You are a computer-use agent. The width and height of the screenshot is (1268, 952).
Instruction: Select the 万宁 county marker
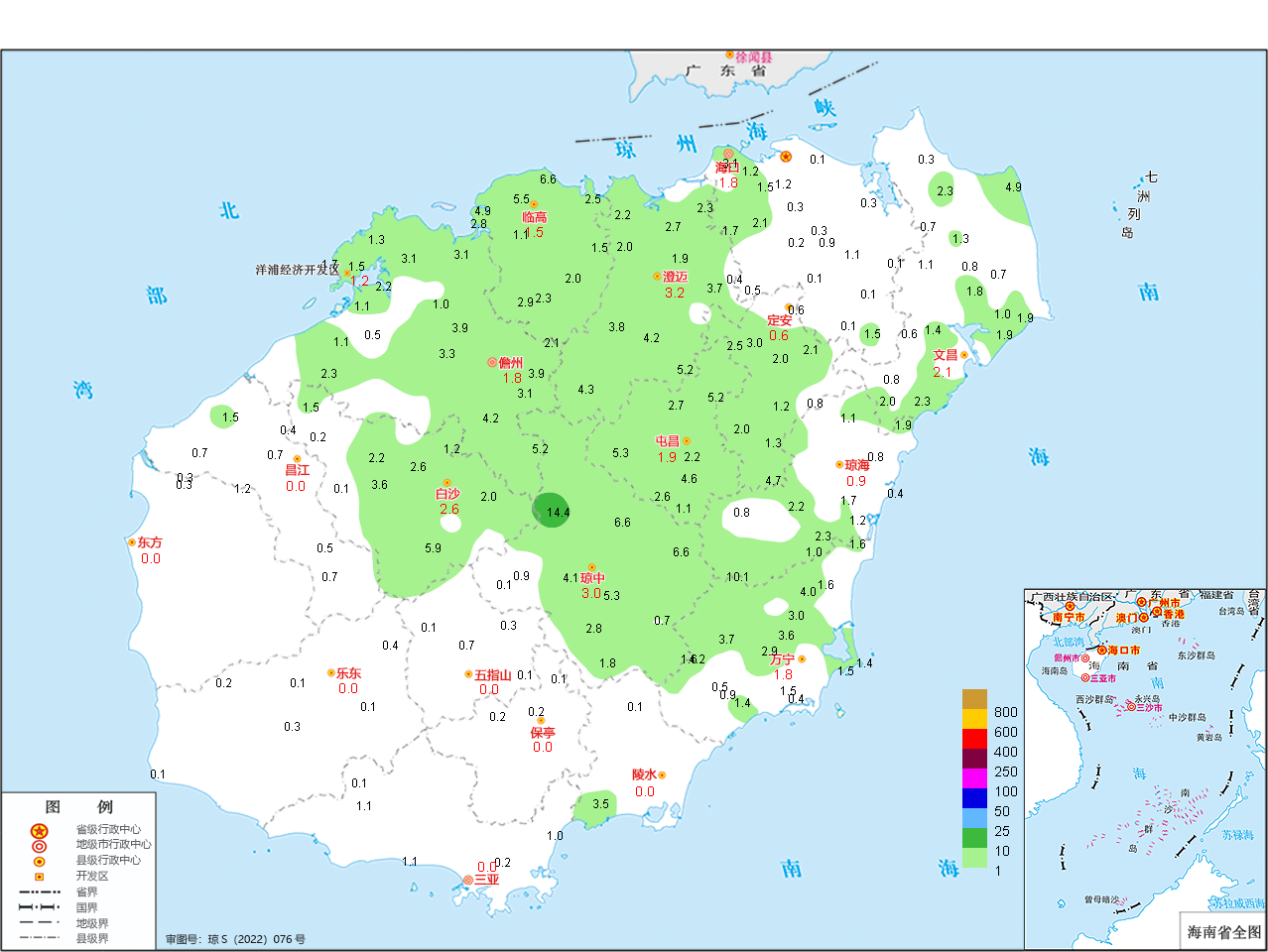(x=802, y=659)
